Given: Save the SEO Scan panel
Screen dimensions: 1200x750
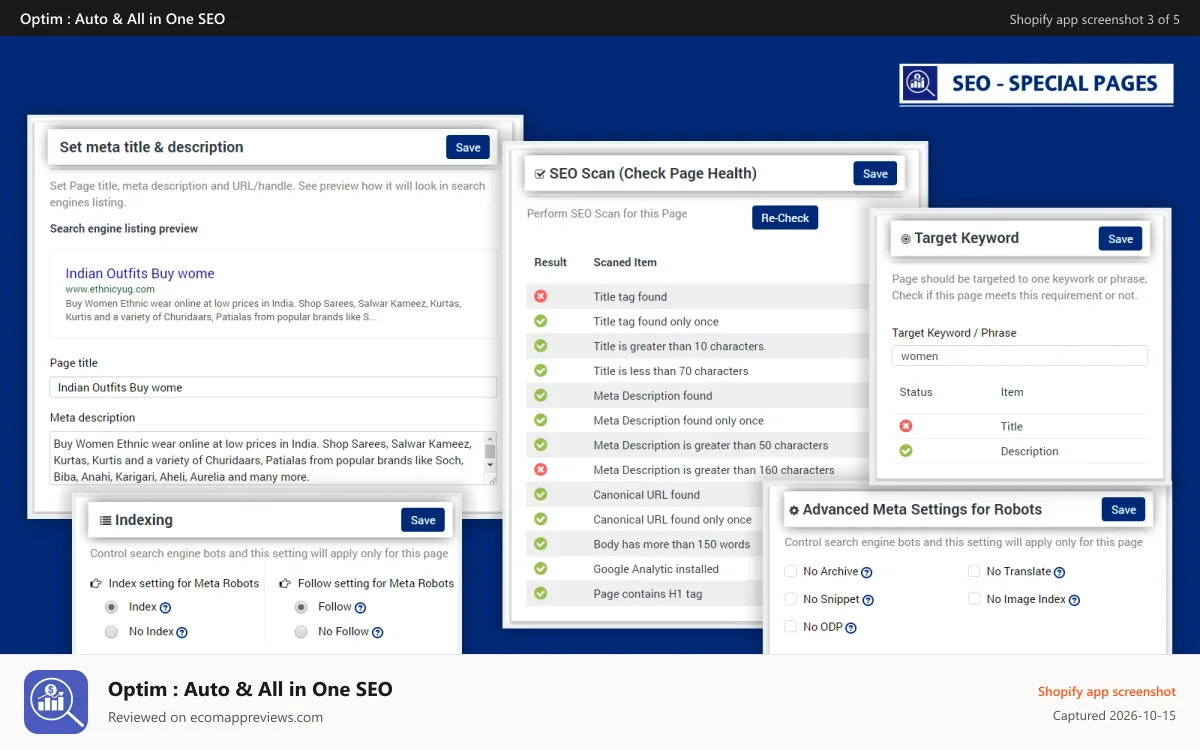Looking at the screenshot, I should (x=875, y=173).
